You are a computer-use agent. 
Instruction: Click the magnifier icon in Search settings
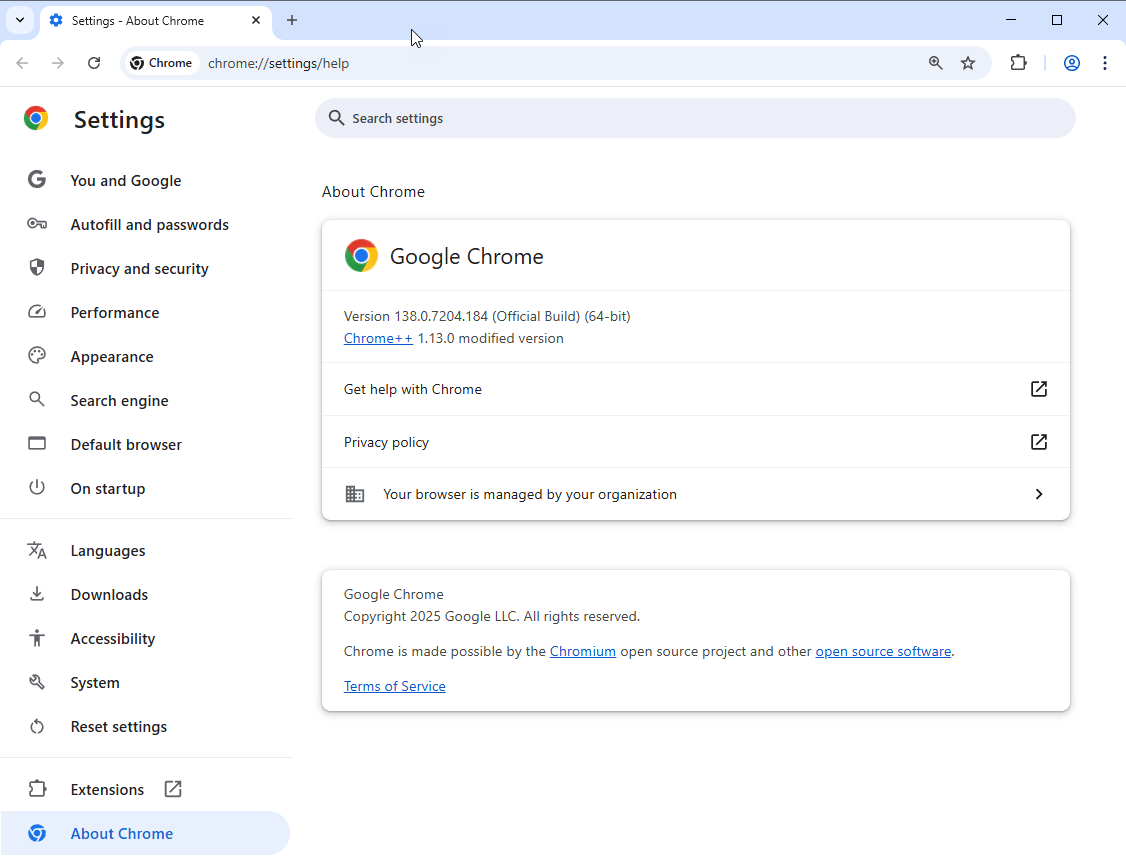tap(336, 118)
